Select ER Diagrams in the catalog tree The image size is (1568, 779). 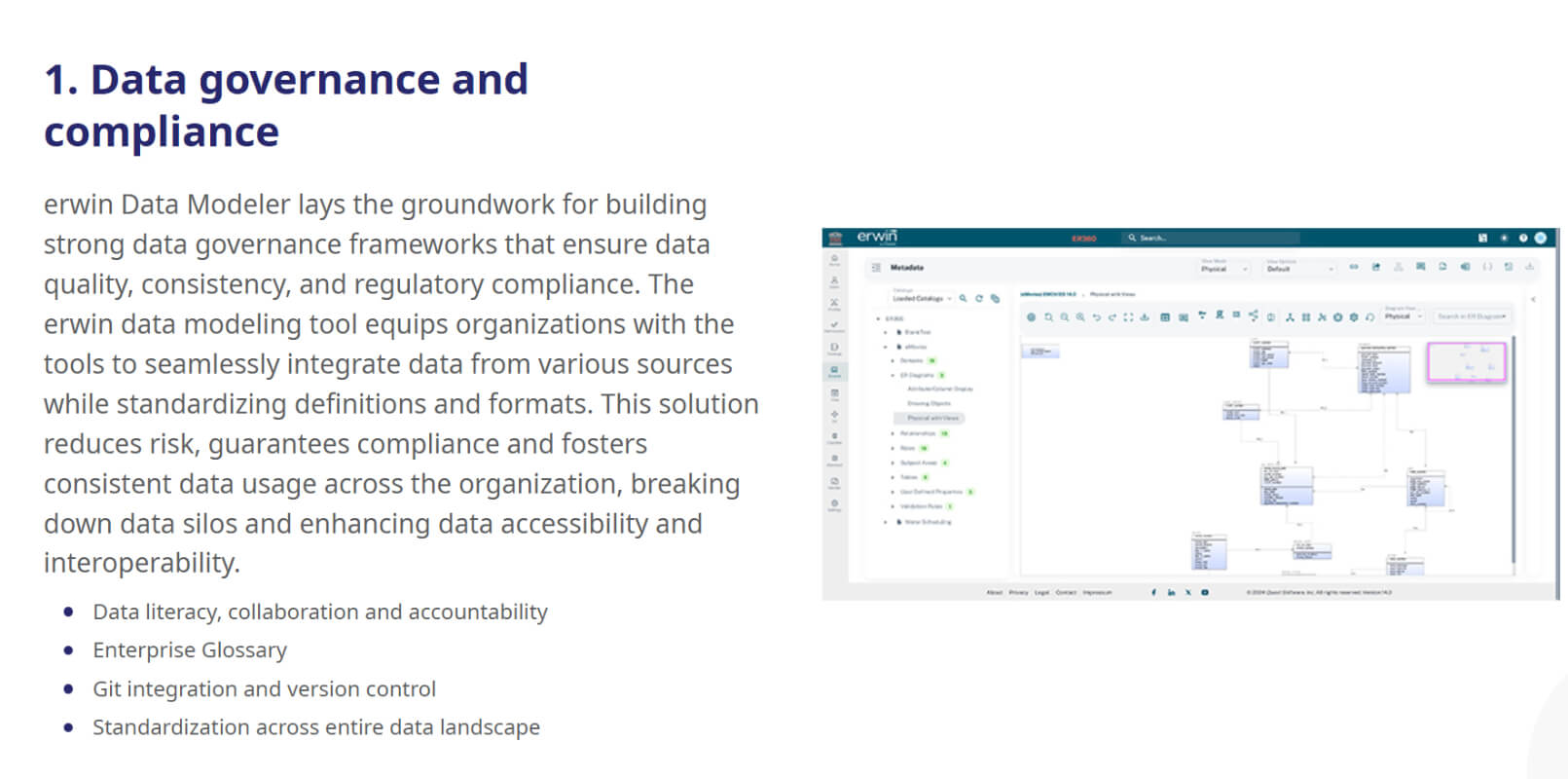[x=917, y=375]
